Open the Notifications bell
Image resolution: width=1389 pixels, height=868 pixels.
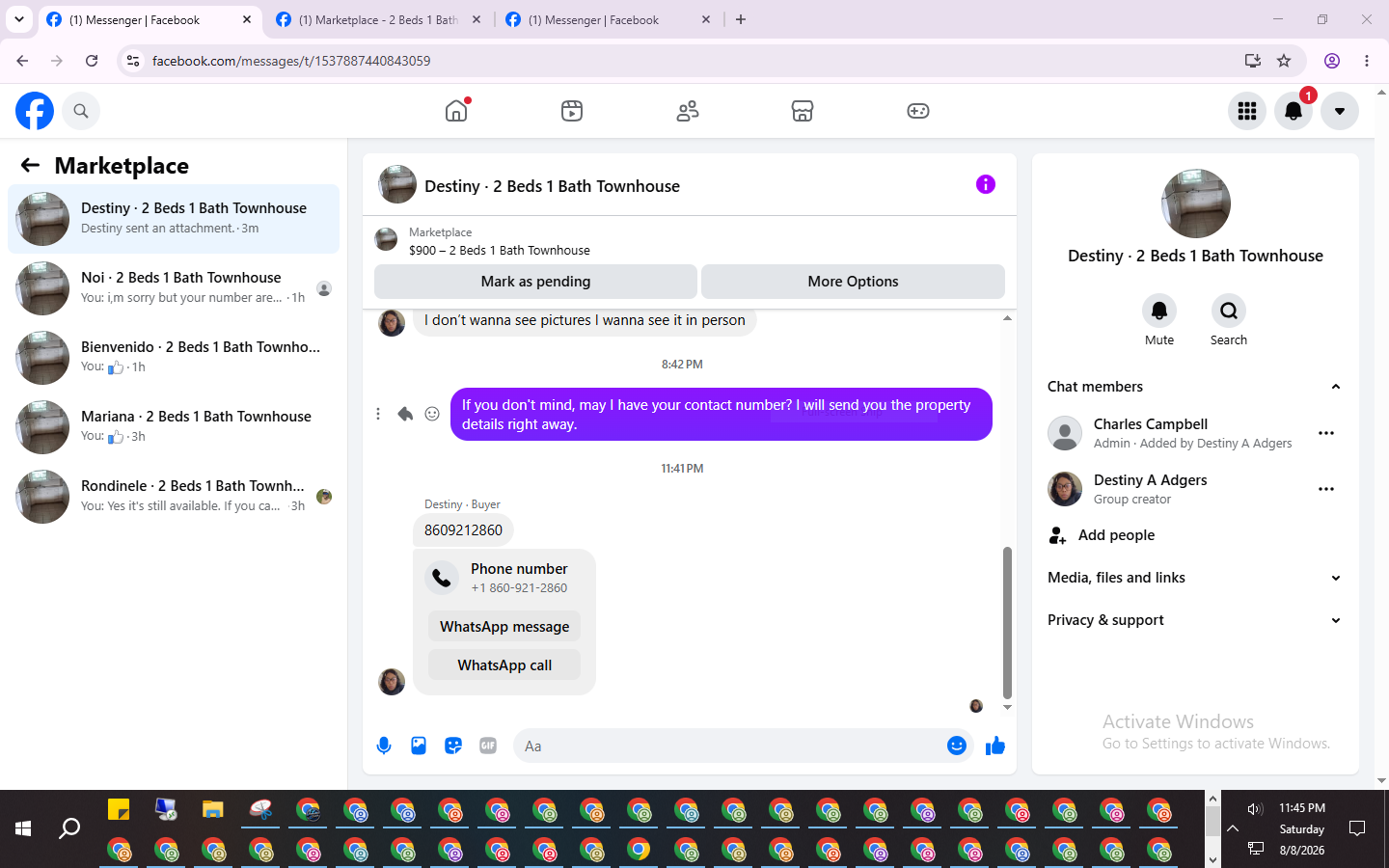1294,111
